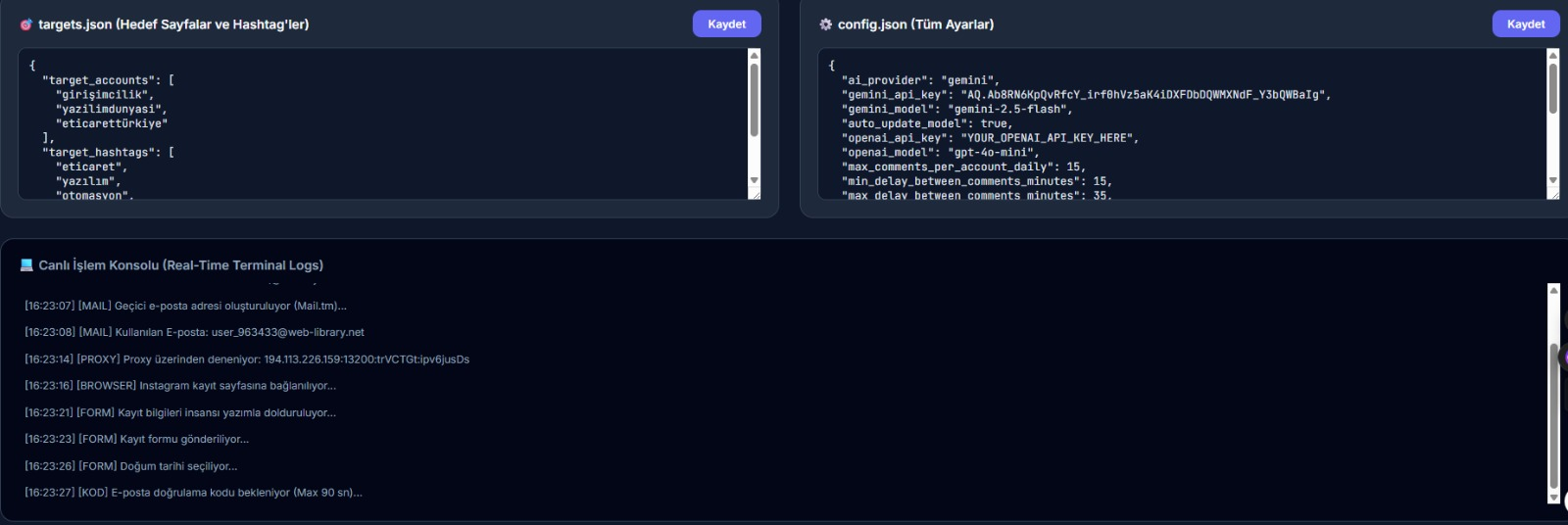Click the Canlı İşlem Konsolu heading
Image resolution: width=1568 pixels, height=525 pixels.
pyautogui.click(x=180, y=264)
